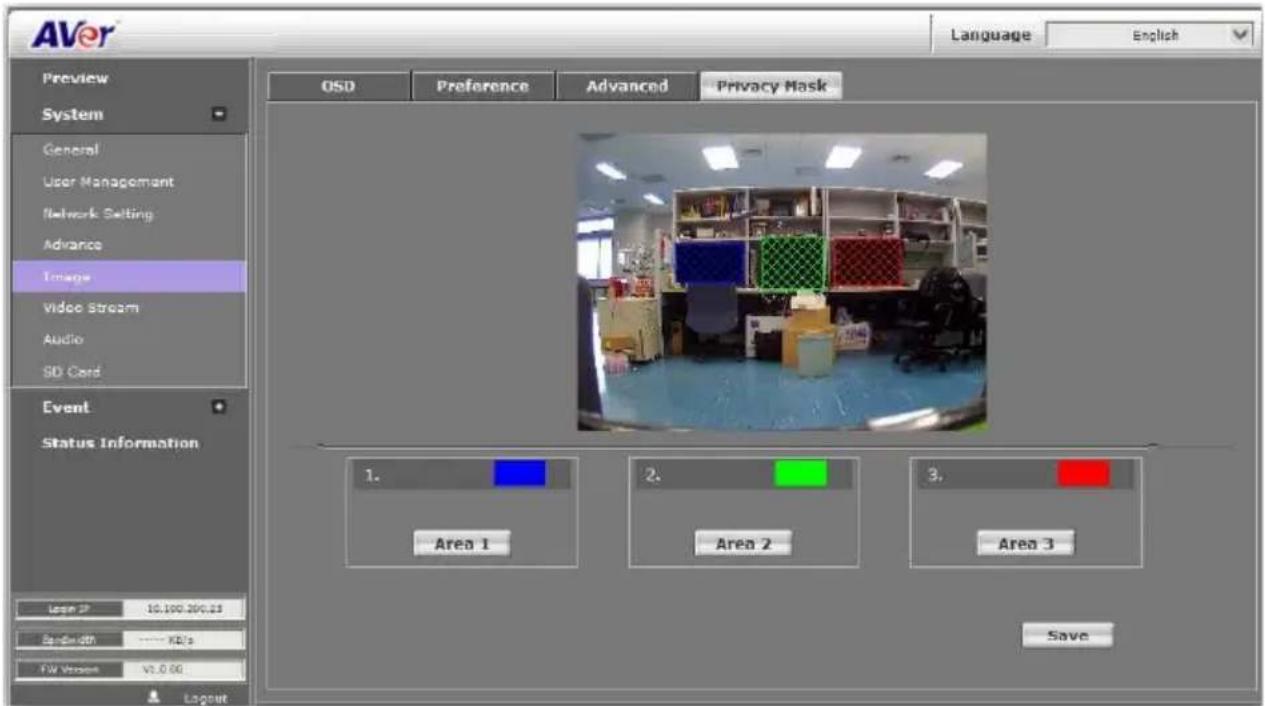This screenshot has height=706, width=1265.
Task: Click the red color swatch for area 3
Action: 1083,474
